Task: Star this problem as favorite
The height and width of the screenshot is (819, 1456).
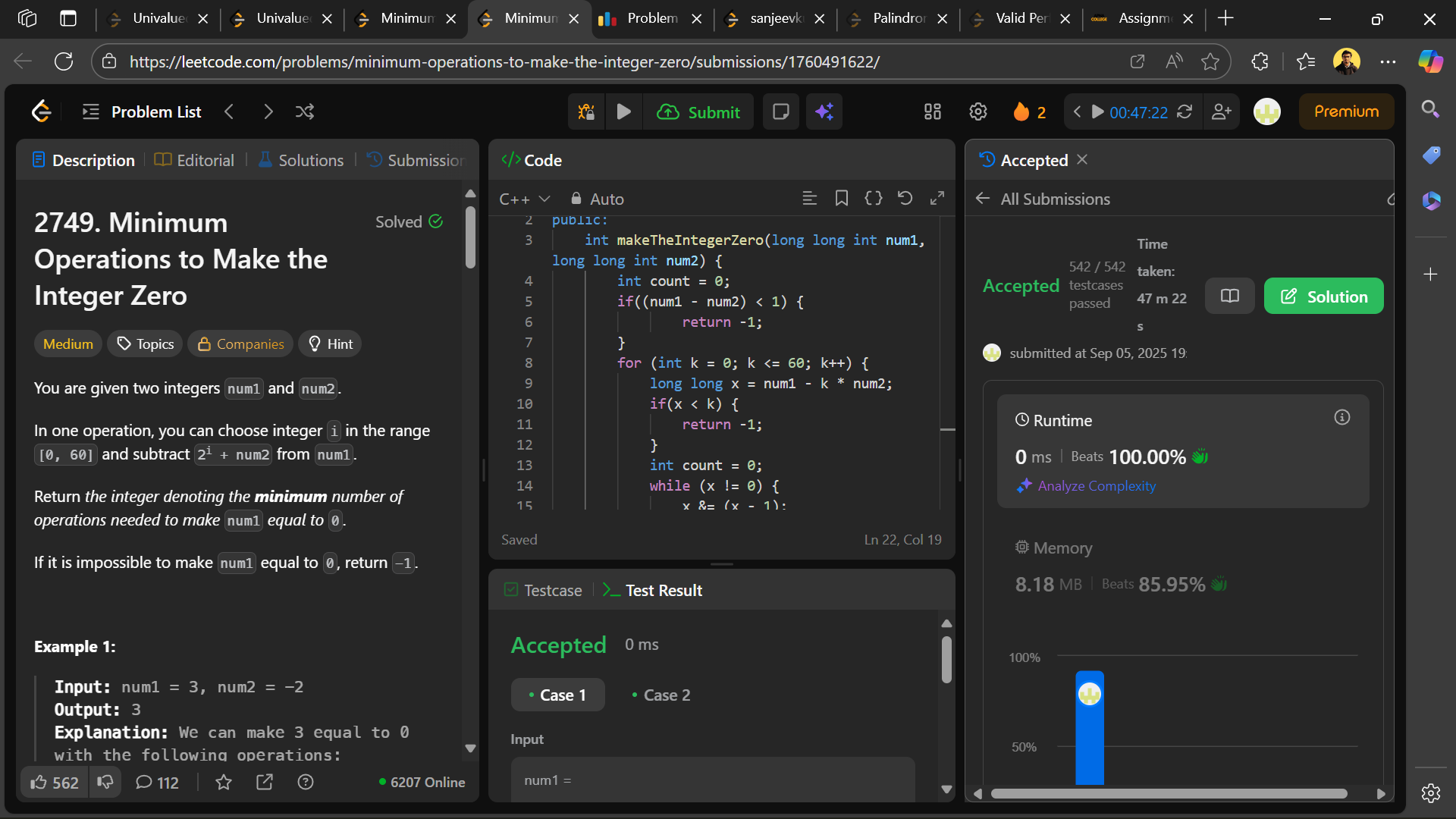Action: point(224,782)
